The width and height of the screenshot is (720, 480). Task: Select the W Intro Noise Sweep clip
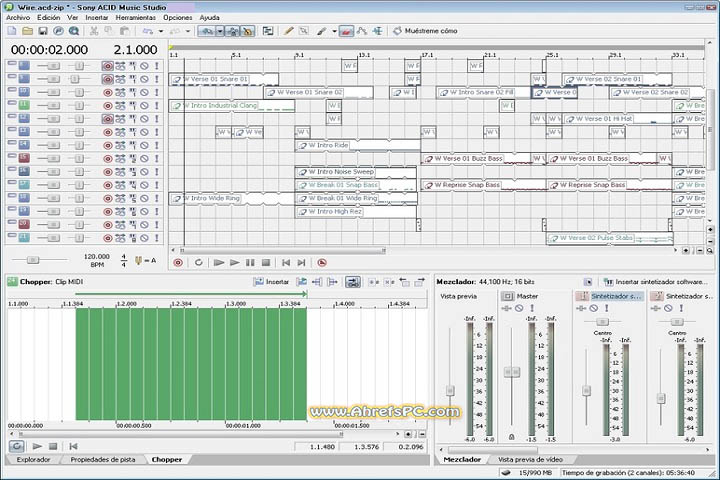(x=356, y=172)
